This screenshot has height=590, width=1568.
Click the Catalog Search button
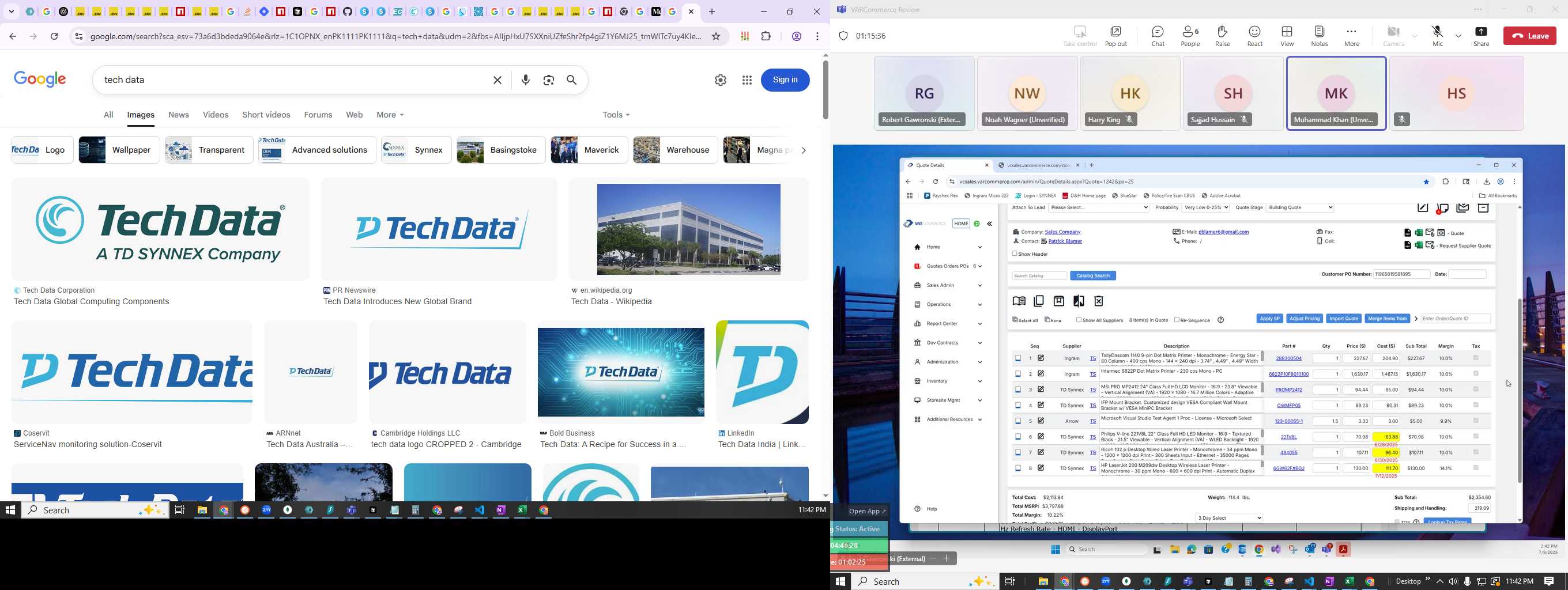tap(1092, 275)
